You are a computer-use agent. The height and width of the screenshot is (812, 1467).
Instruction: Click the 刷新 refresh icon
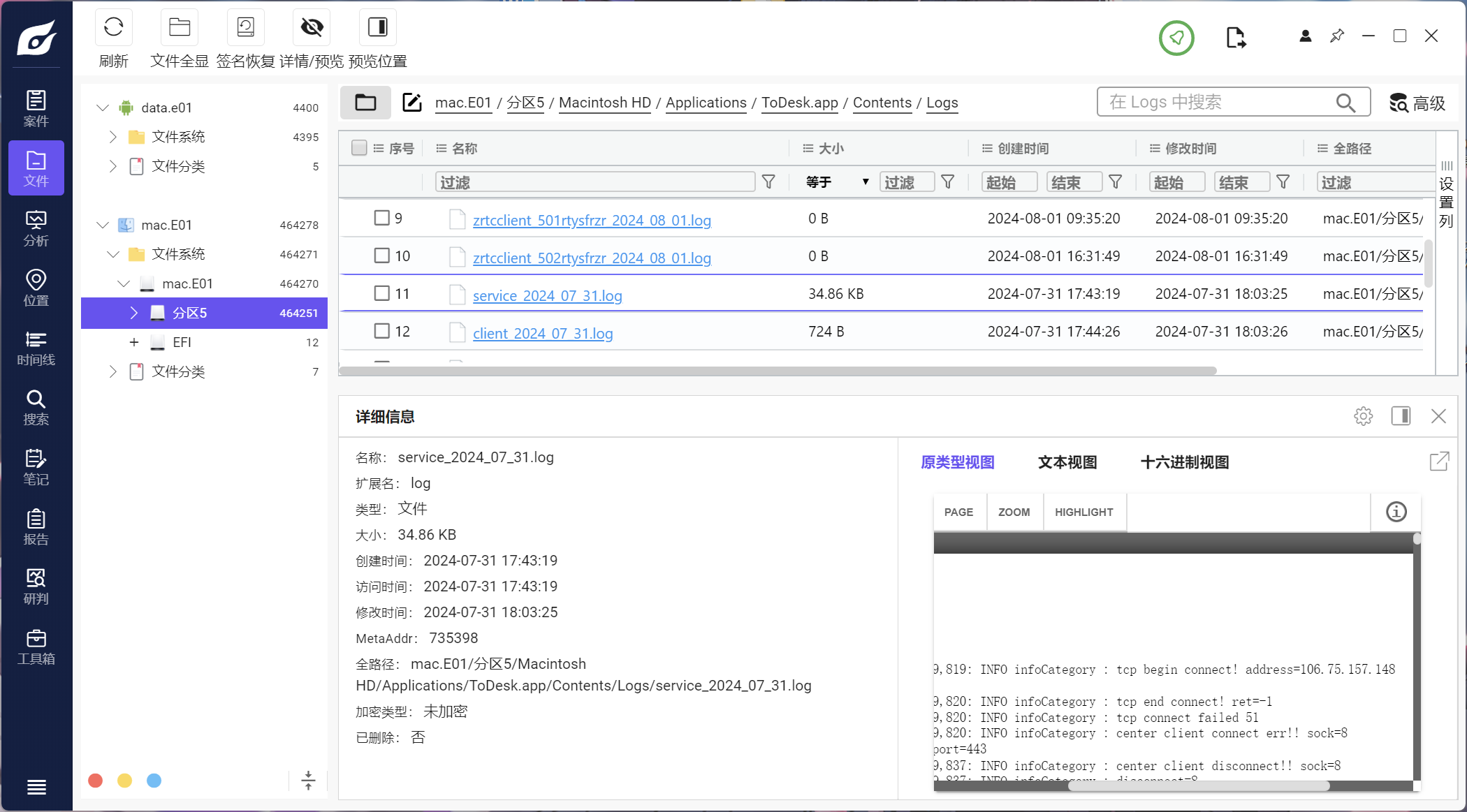point(113,27)
